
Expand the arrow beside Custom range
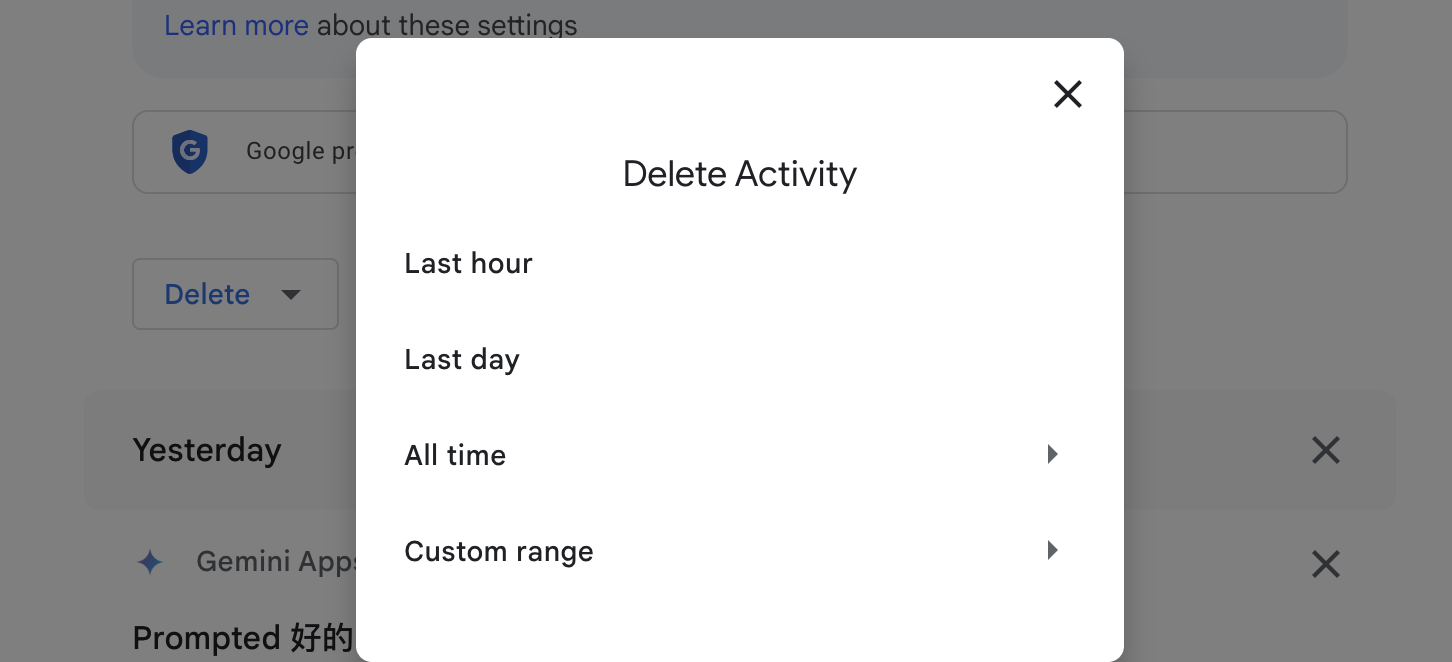tap(1052, 550)
